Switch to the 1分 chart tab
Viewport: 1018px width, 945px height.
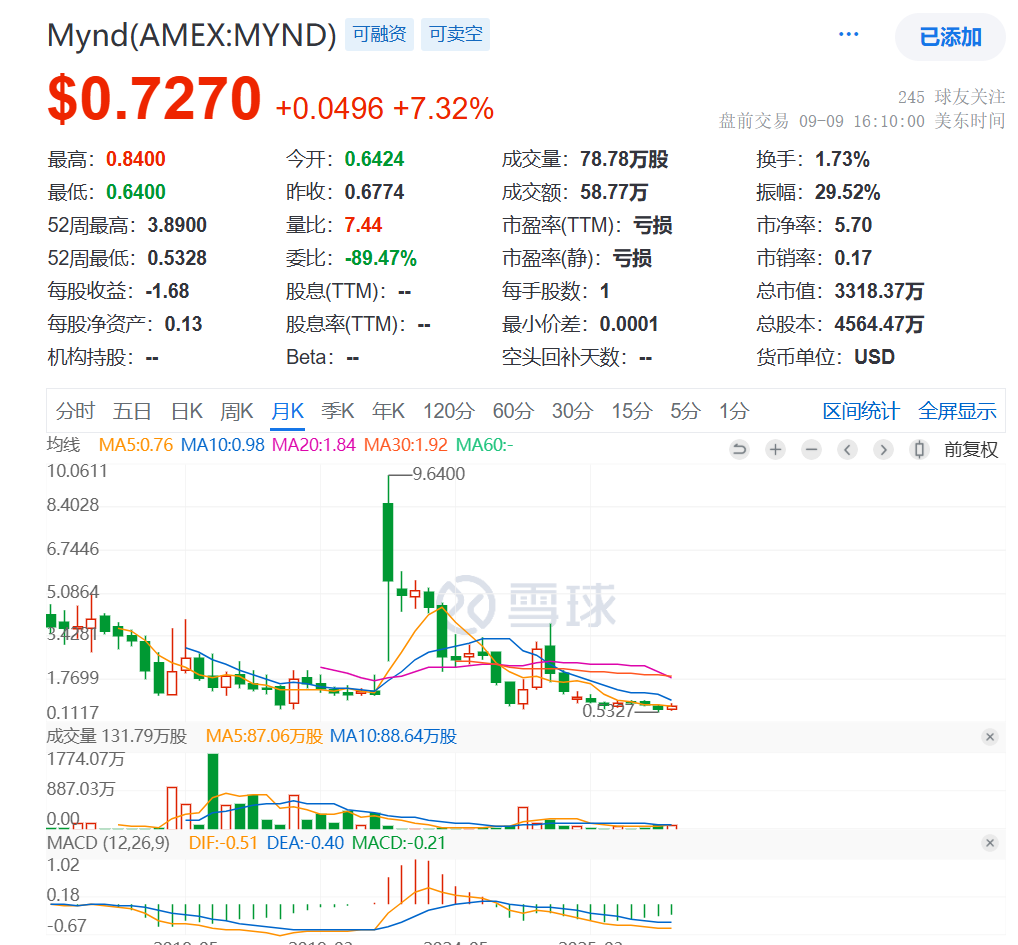click(734, 411)
